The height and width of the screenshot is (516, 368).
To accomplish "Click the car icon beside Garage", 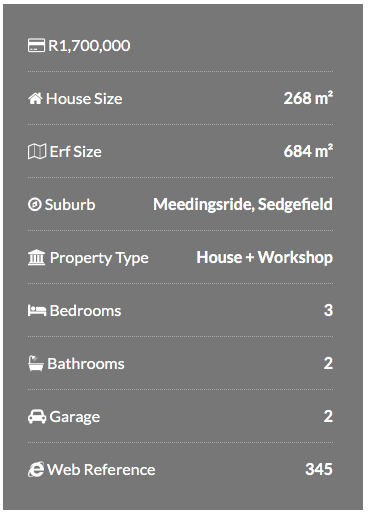I will pos(37,417).
